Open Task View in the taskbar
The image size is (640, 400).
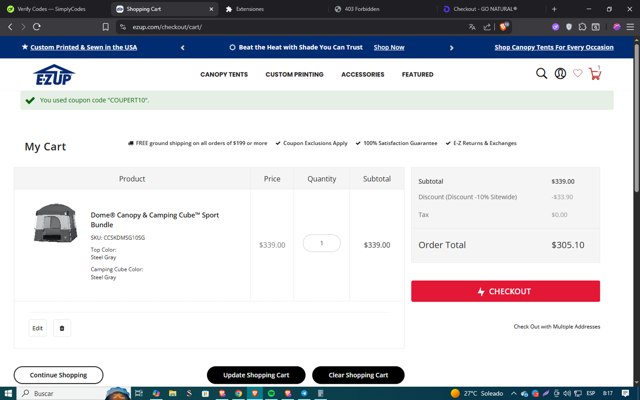139,393
